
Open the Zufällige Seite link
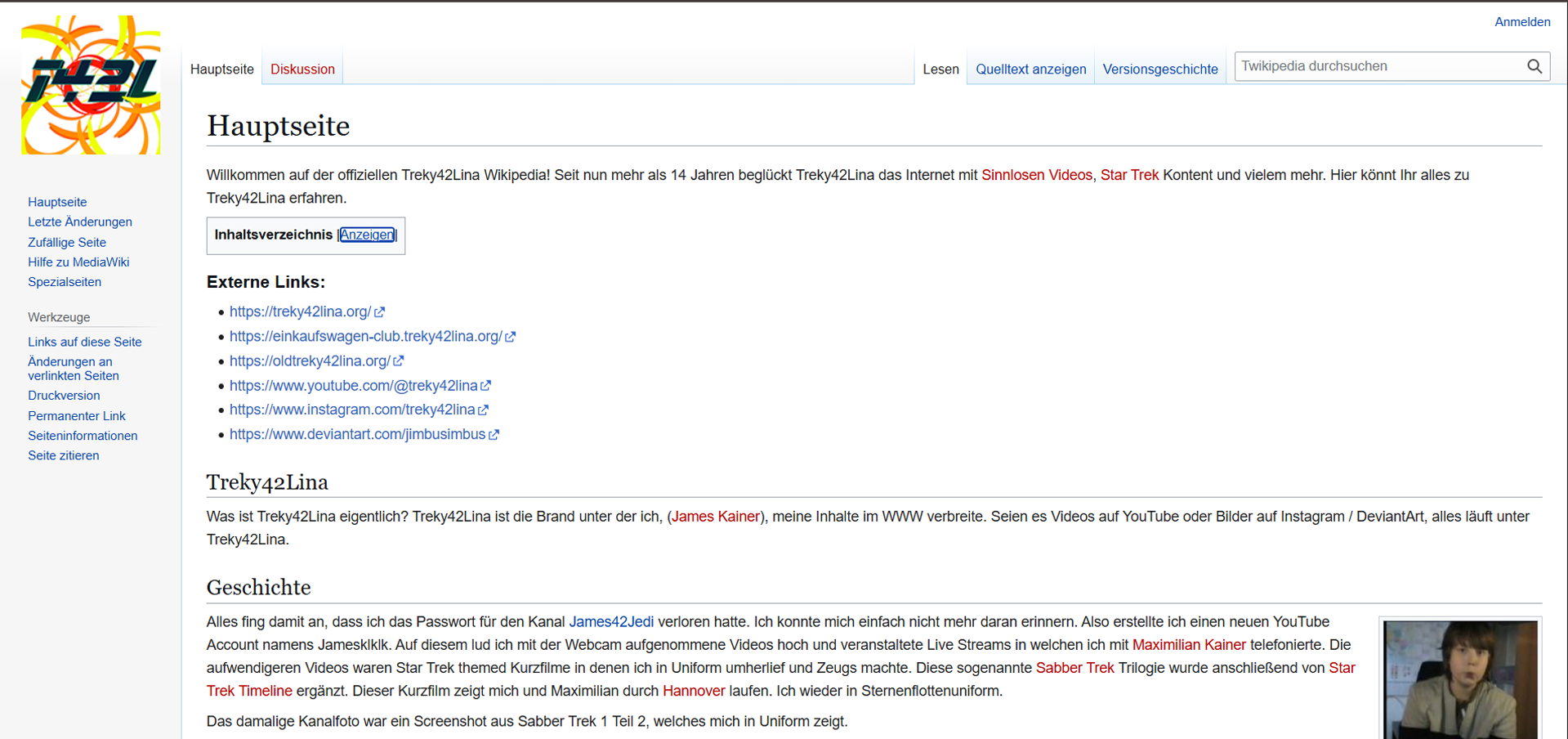click(x=66, y=242)
